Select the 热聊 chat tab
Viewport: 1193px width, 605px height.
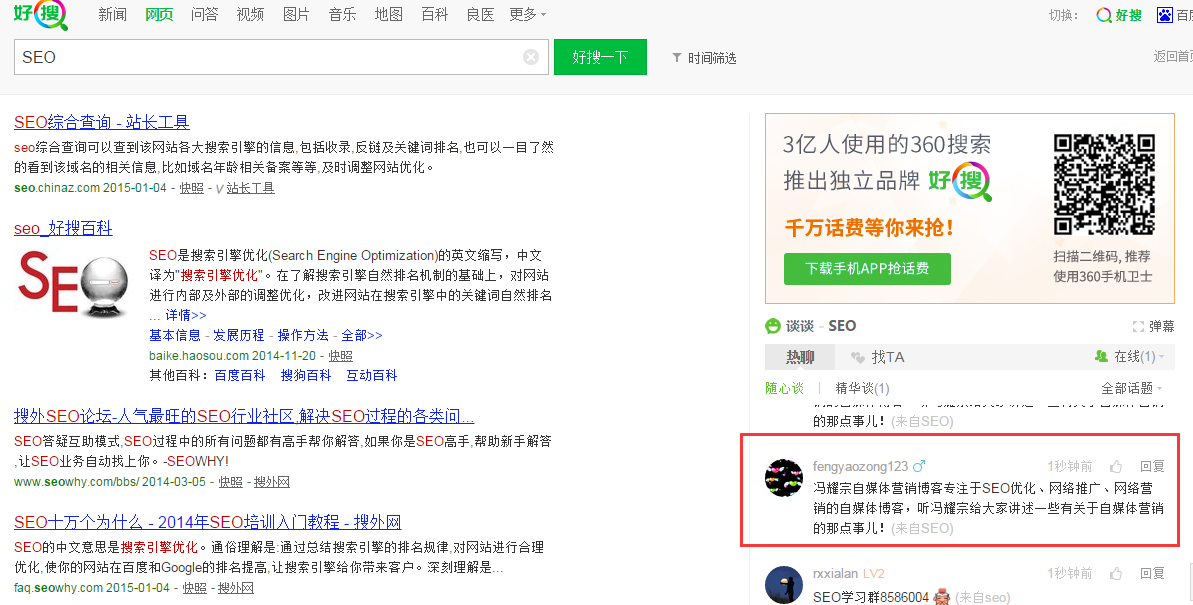tap(800, 357)
